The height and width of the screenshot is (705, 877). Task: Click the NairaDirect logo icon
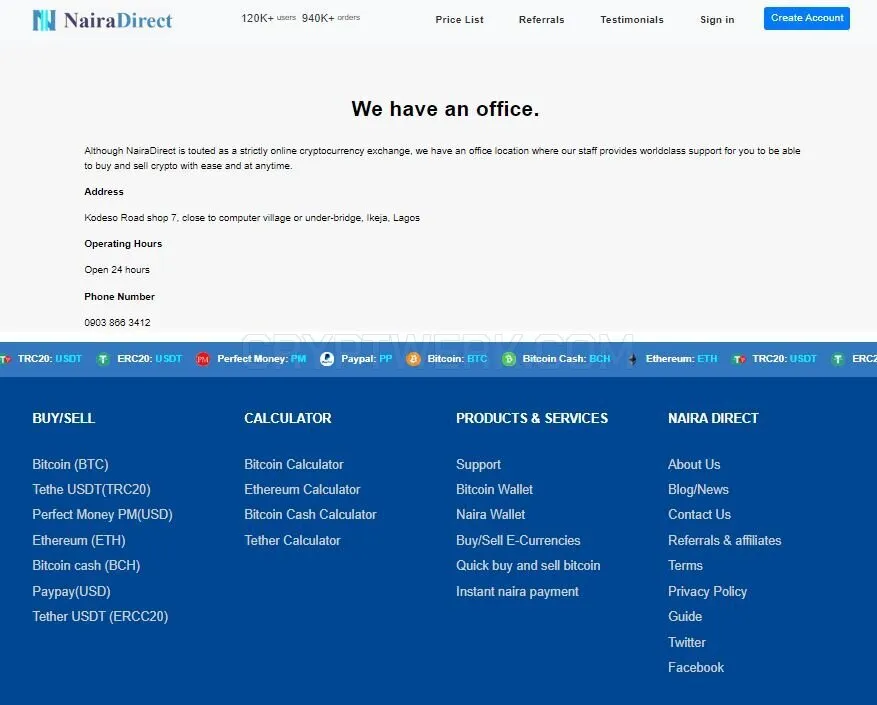point(44,20)
